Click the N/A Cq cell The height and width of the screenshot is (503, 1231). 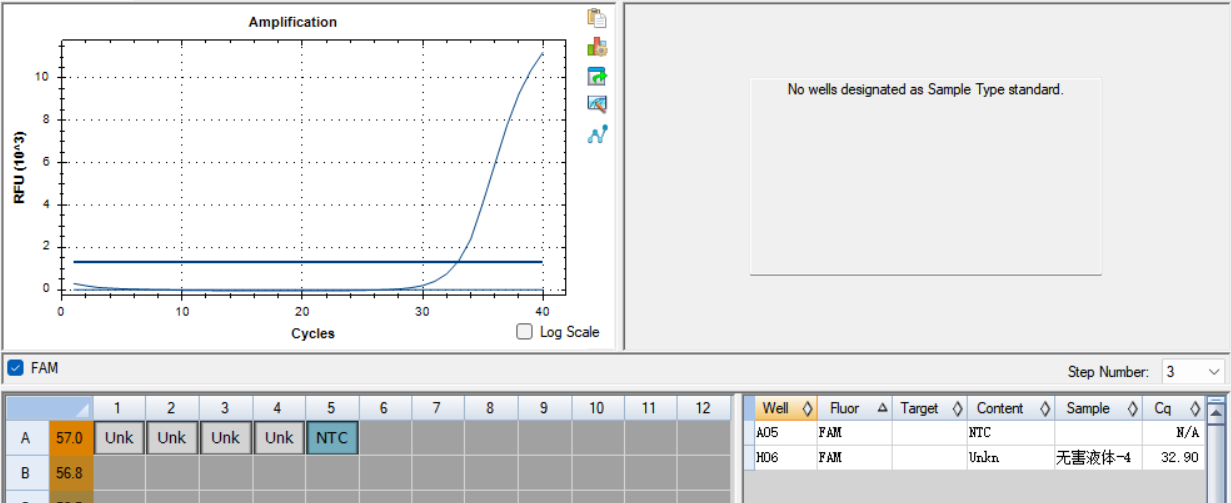[x=1173, y=433]
